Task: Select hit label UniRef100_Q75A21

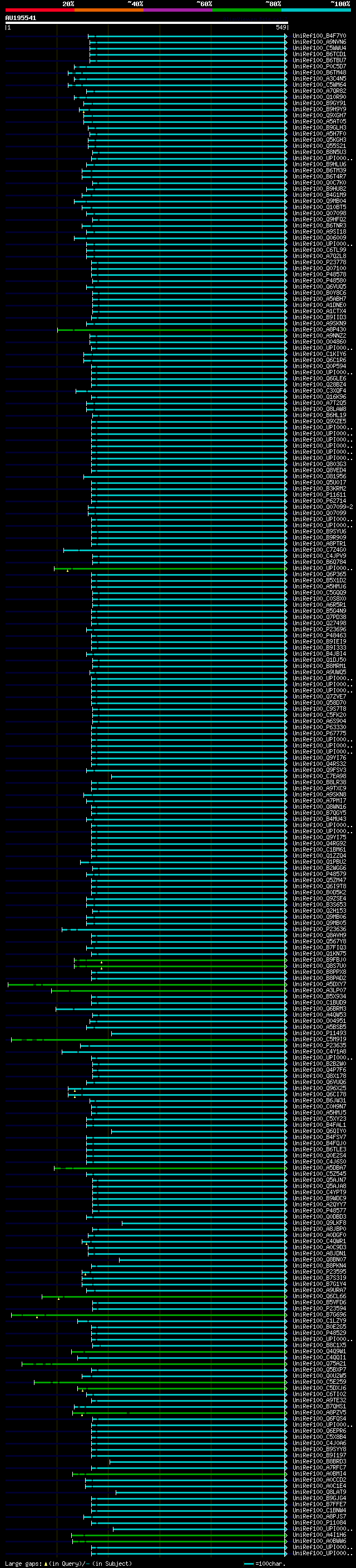Action: click(319, 1363)
